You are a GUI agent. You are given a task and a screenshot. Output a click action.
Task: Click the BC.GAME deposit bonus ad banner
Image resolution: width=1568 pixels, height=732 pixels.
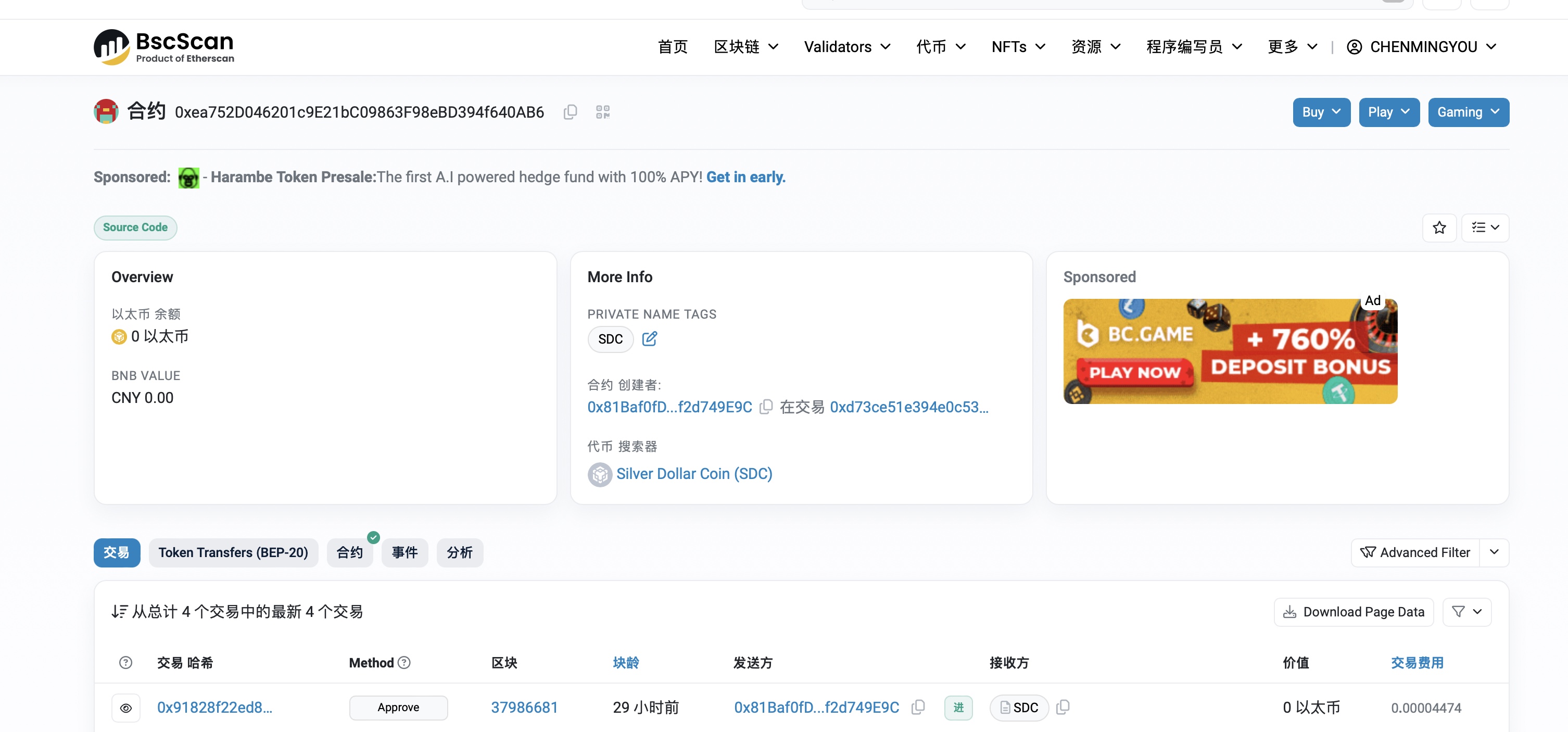pyautogui.click(x=1230, y=351)
